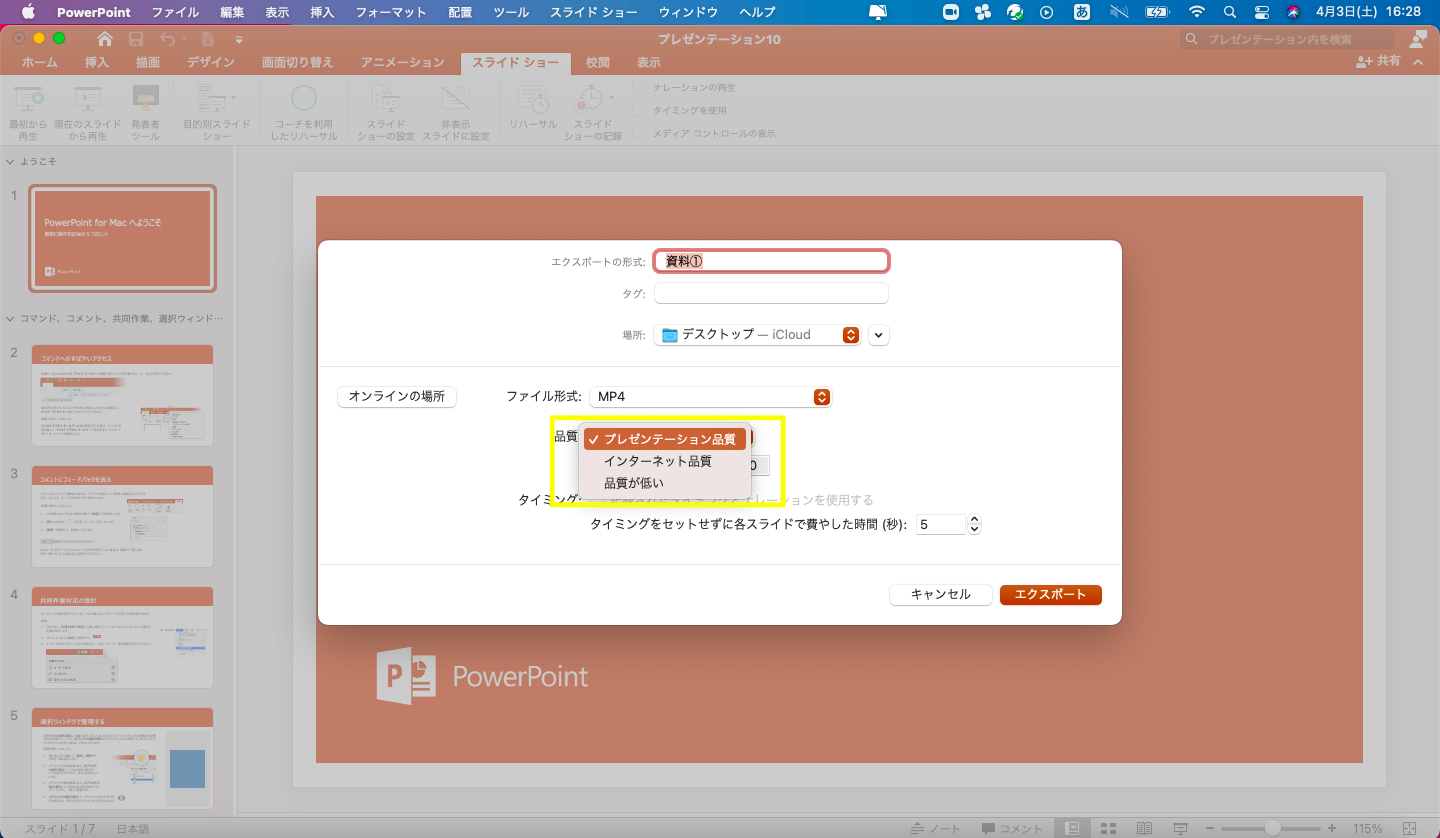
Task: Select slide 1 thumbnail
Action: click(122, 238)
